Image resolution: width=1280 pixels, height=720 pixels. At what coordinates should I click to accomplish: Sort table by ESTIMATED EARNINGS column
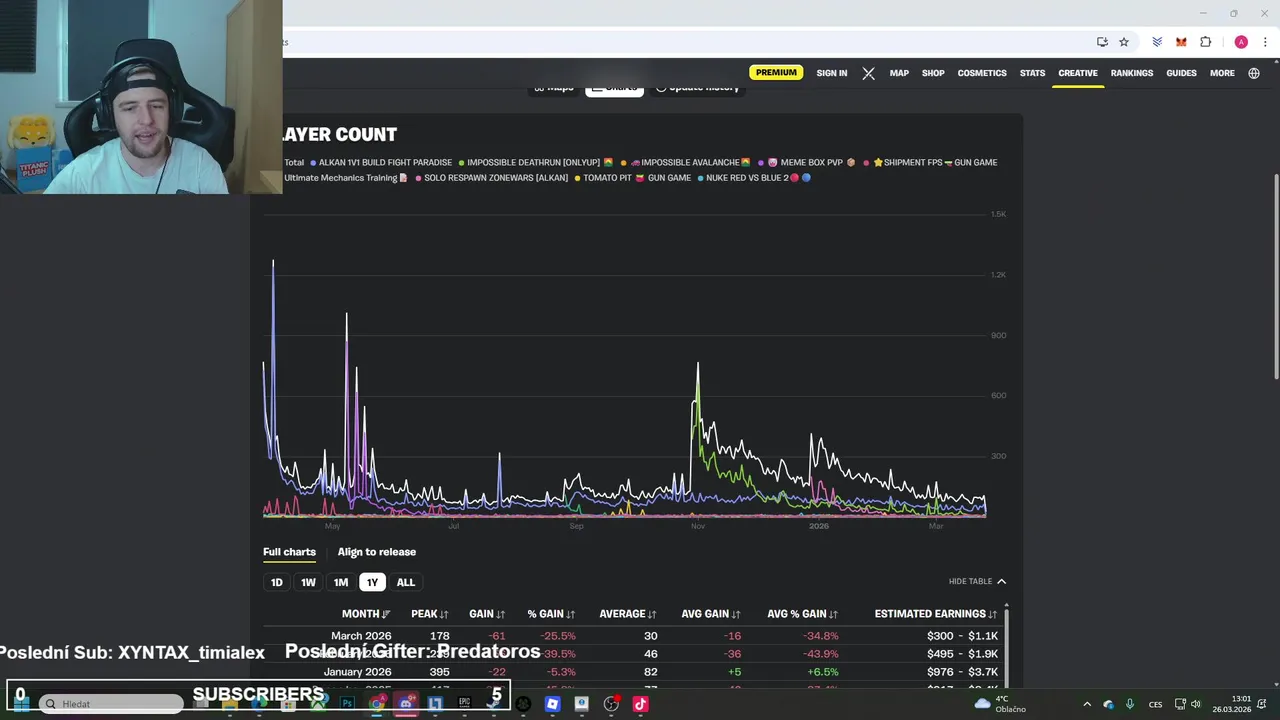click(936, 614)
